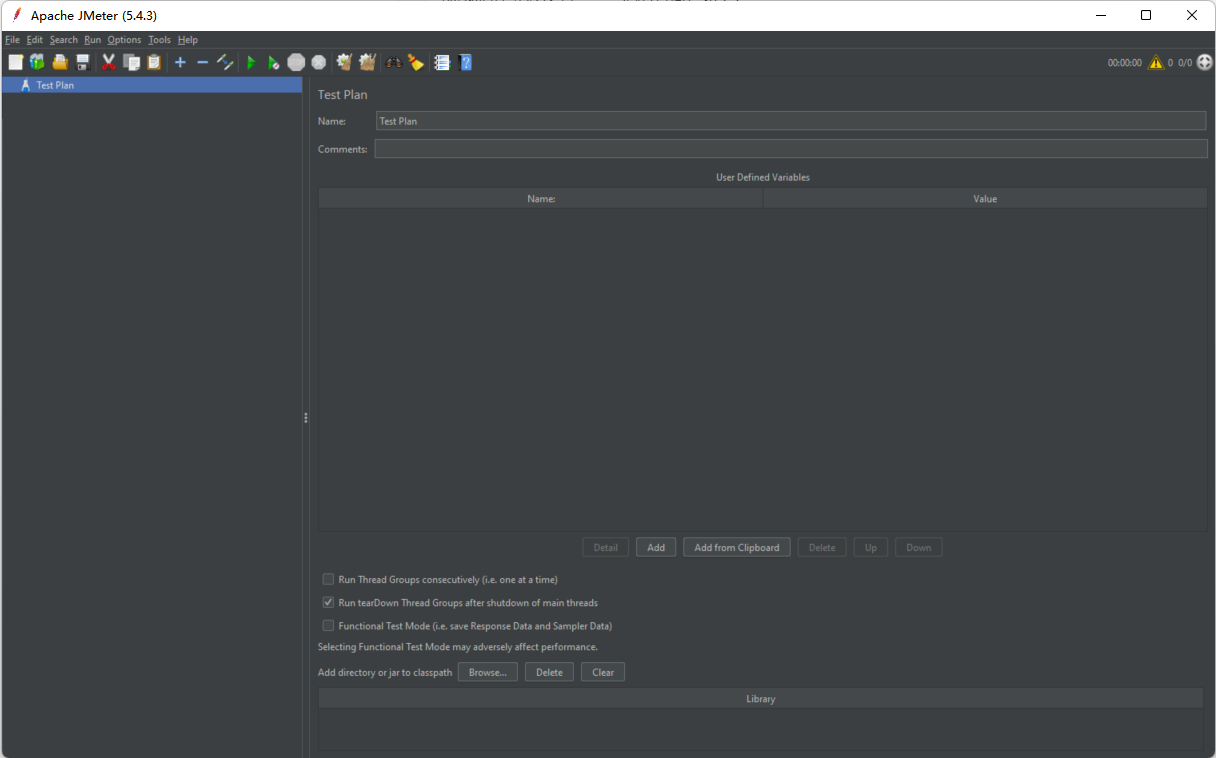The image size is (1216, 758).
Task: Click the 0/0 active threads counter
Action: click(x=1185, y=62)
